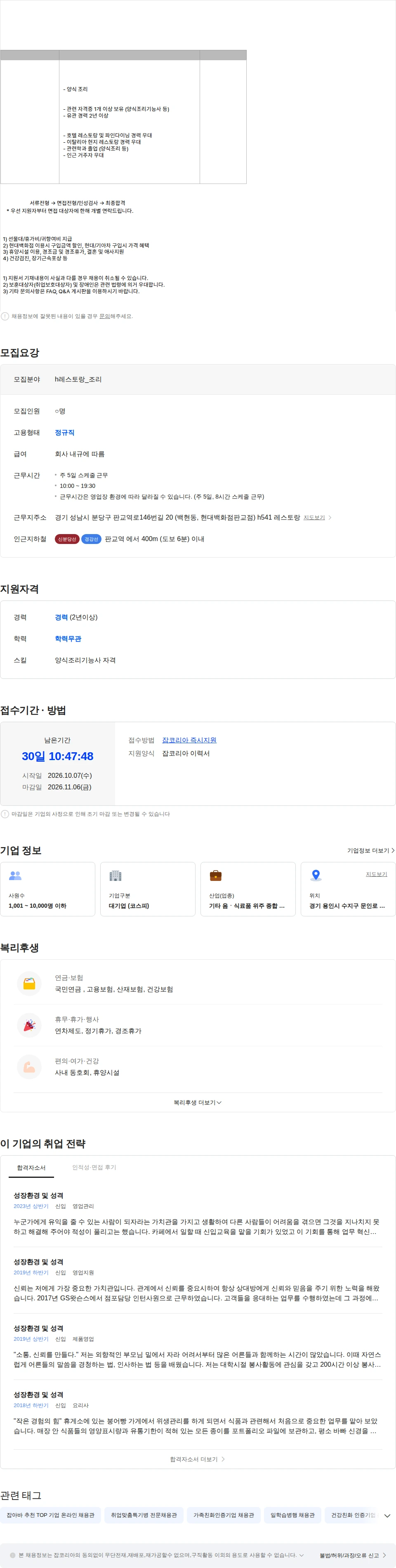Select tag 일학습병행 채용관
The width and height of the screenshot is (396, 1568).
[x=292, y=1515]
